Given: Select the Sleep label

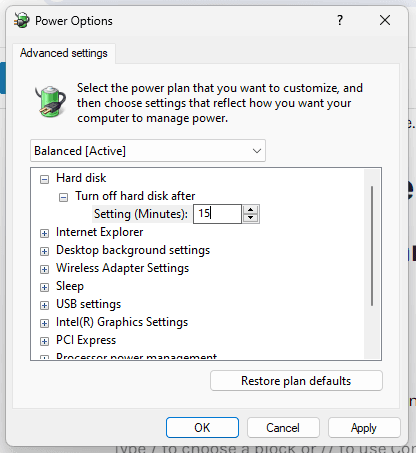Looking at the screenshot, I should coord(70,286).
